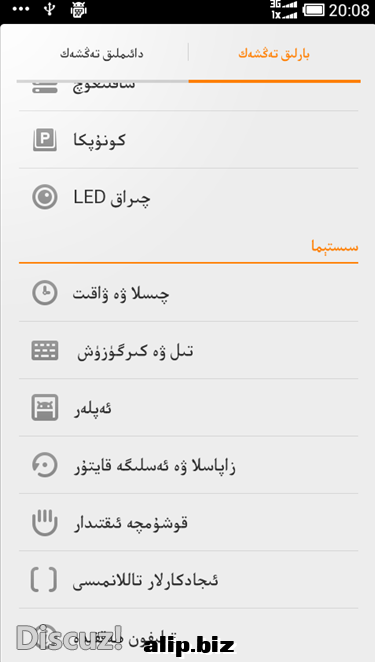Open the LED چىراق settings entry

[x=189, y=197]
